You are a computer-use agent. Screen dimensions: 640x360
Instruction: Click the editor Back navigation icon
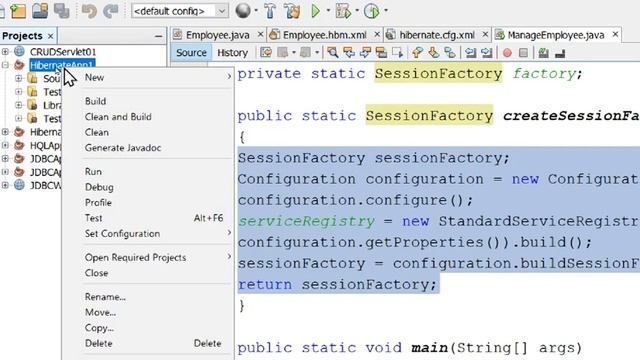point(282,53)
